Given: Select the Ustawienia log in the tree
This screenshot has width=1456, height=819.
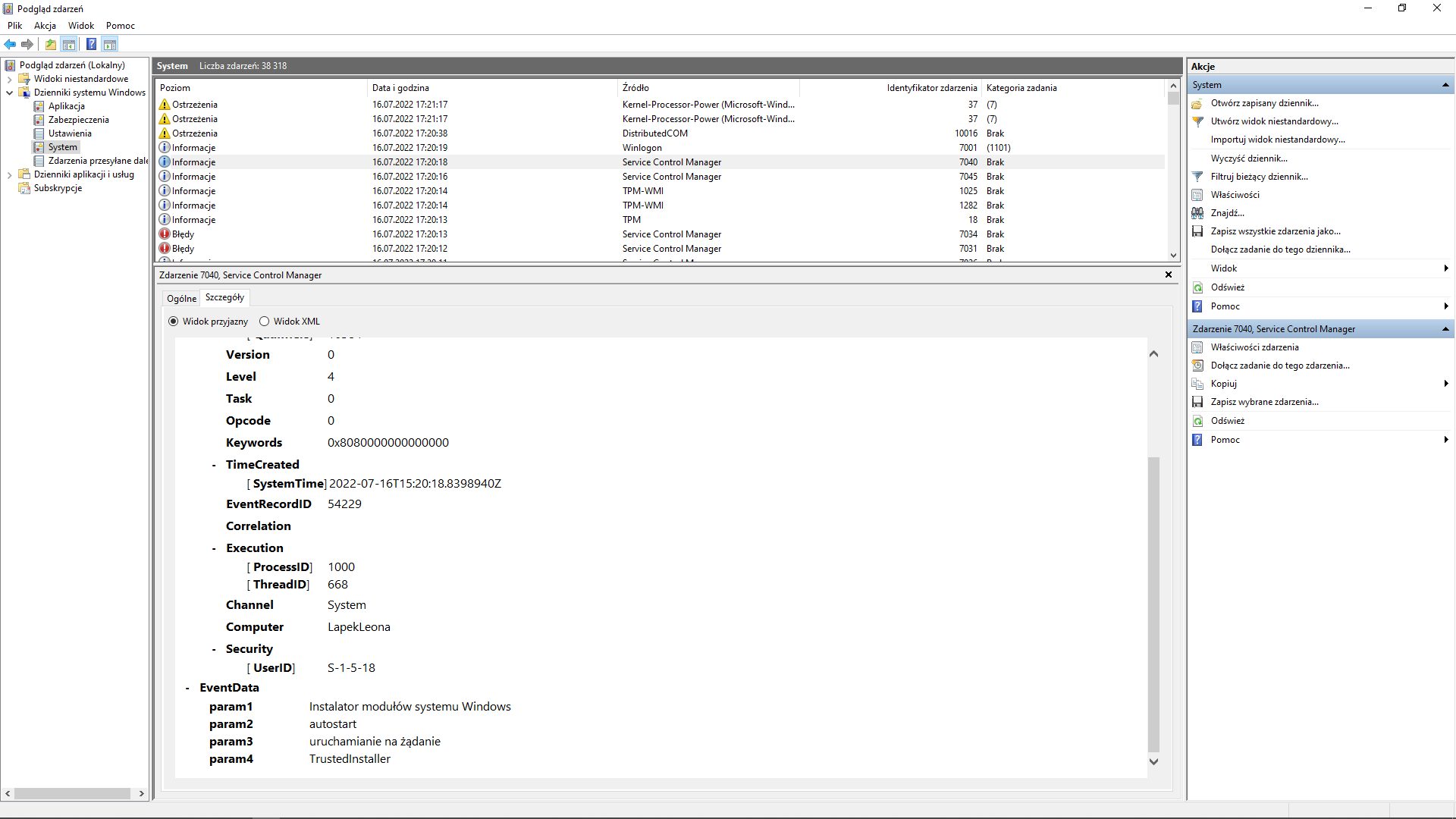Looking at the screenshot, I should (x=70, y=133).
